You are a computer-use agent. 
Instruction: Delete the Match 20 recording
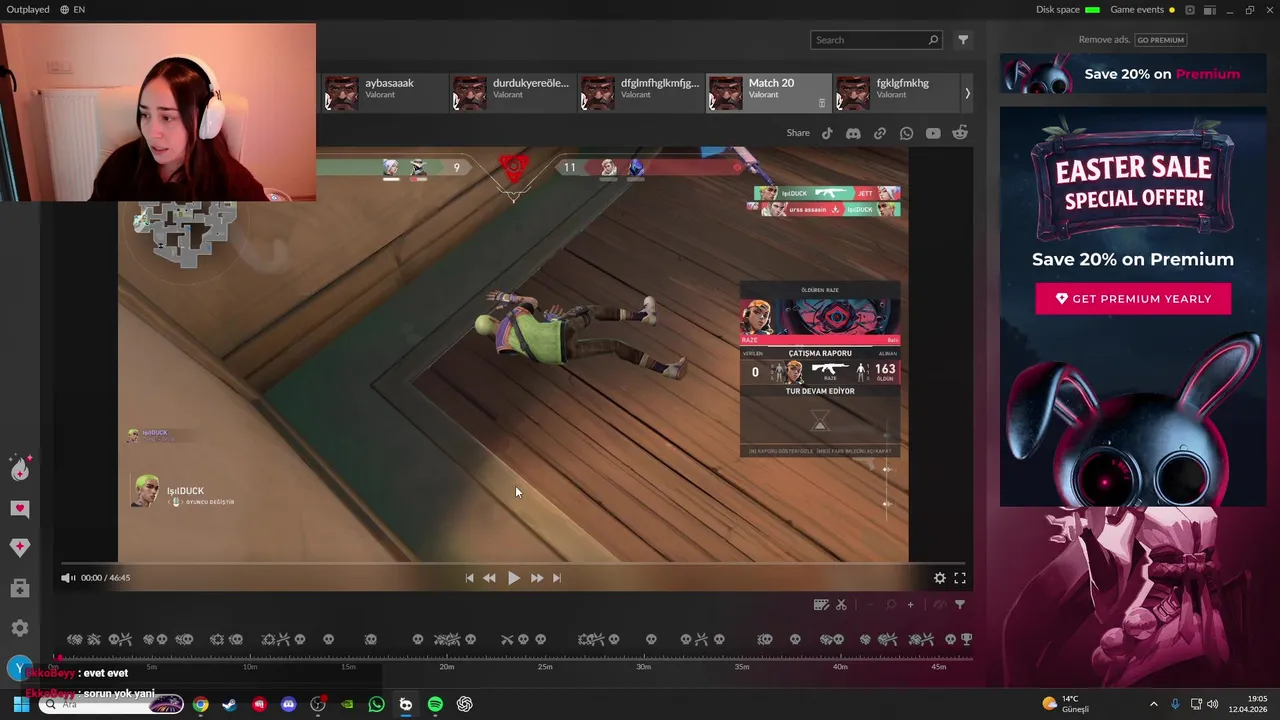pyautogui.click(x=822, y=103)
